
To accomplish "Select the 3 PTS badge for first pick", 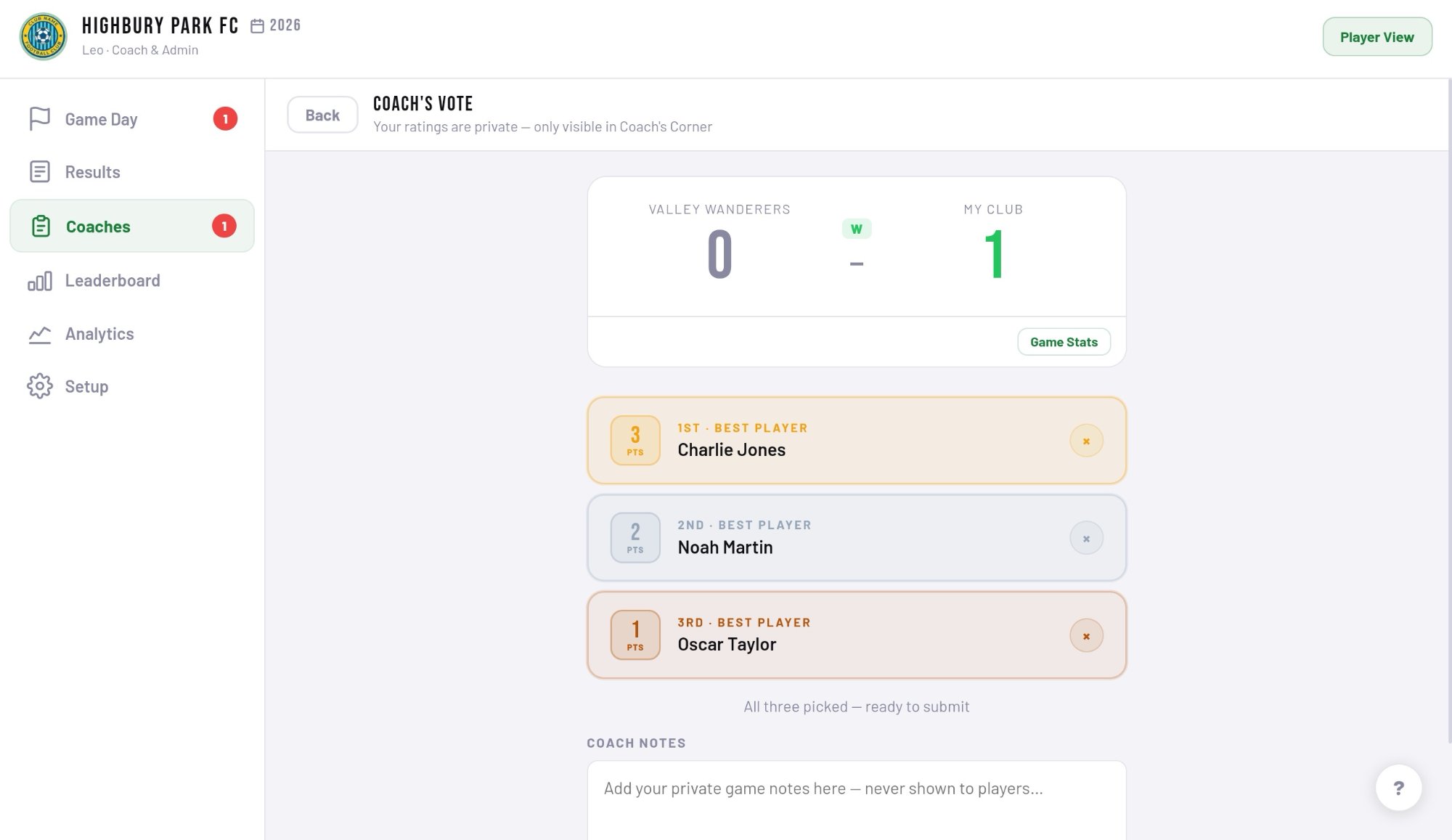I will point(635,440).
